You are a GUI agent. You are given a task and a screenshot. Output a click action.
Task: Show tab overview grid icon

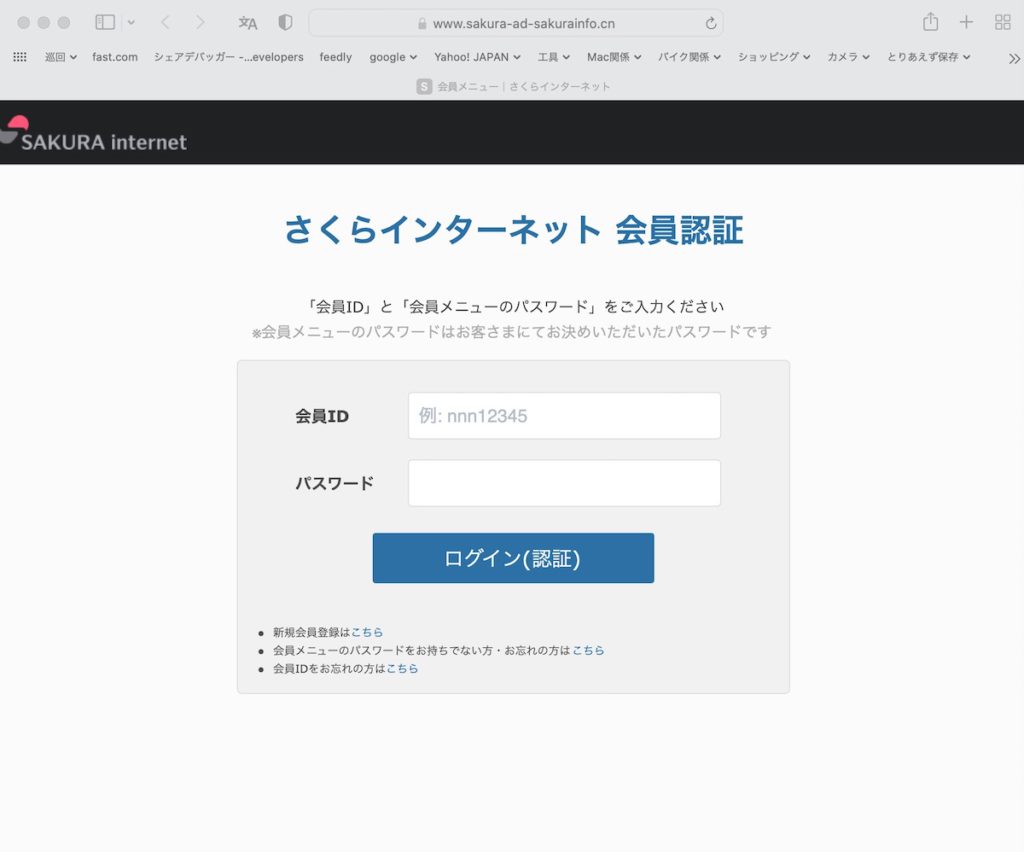click(1002, 22)
